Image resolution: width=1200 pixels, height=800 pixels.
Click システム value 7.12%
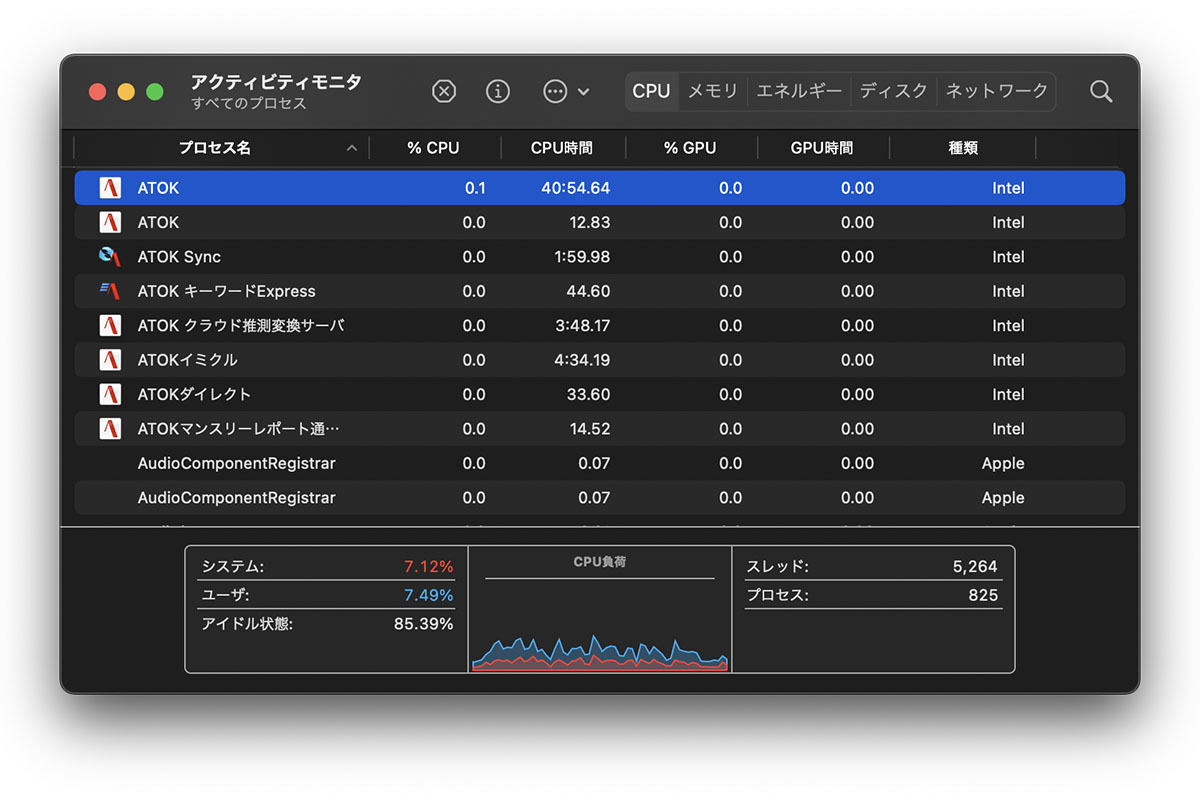(428, 566)
